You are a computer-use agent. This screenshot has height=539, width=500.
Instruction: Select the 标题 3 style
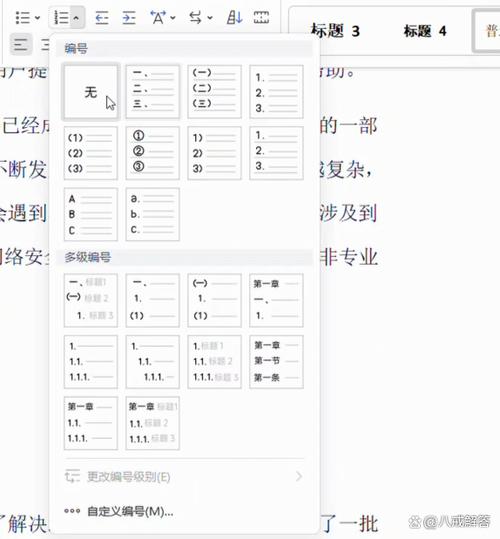[x=335, y=31]
